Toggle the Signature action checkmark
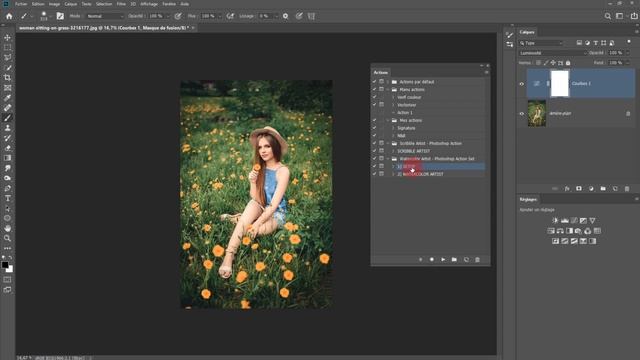 click(374, 128)
